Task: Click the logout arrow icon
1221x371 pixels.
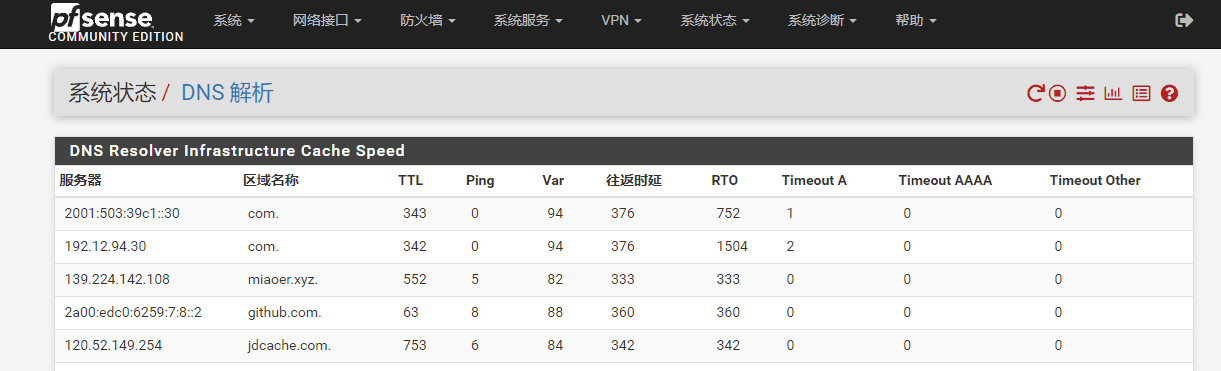Action: coord(1184,20)
